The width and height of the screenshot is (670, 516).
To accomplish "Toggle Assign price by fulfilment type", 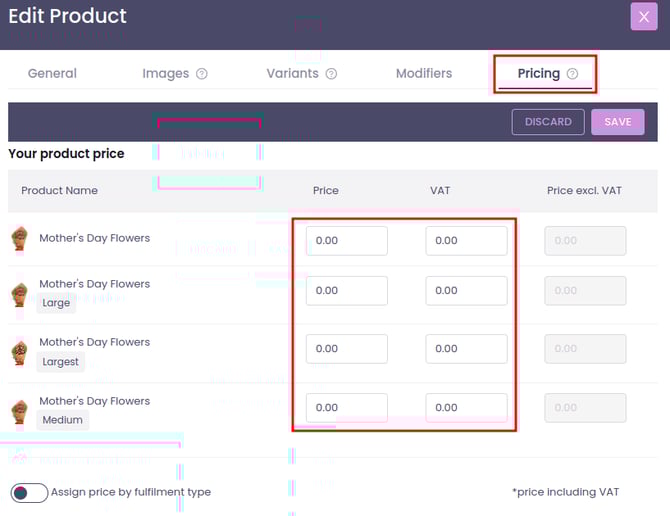I will (x=30, y=492).
